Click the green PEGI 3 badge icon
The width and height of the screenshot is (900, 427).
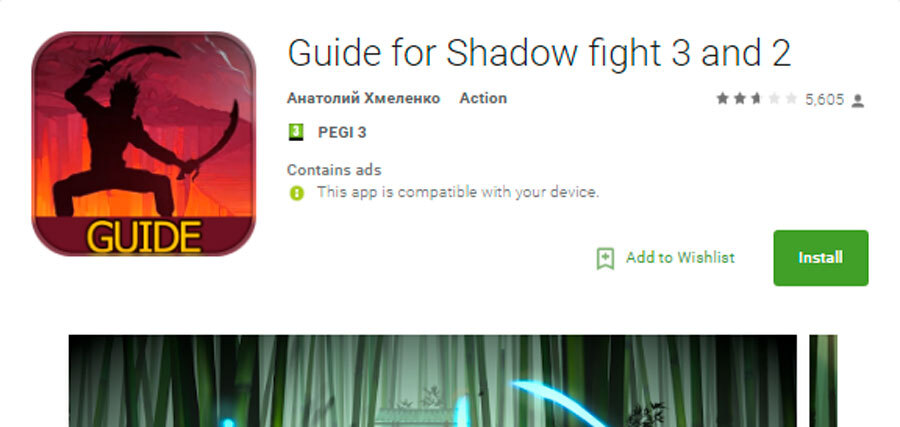(x=296, y=131)
